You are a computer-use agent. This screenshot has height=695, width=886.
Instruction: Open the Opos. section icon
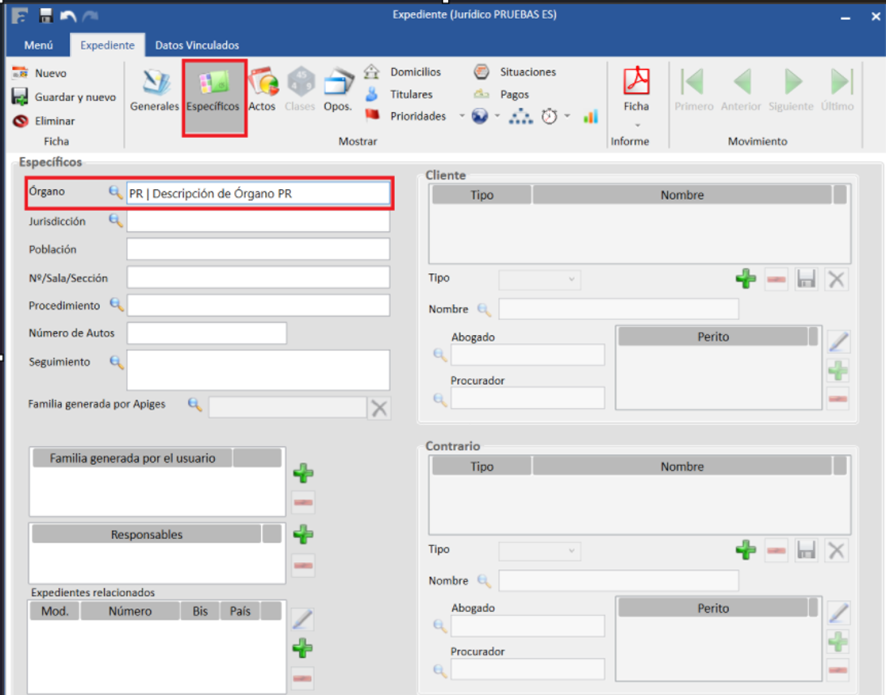pyautogui.click(x=338, y=90)
